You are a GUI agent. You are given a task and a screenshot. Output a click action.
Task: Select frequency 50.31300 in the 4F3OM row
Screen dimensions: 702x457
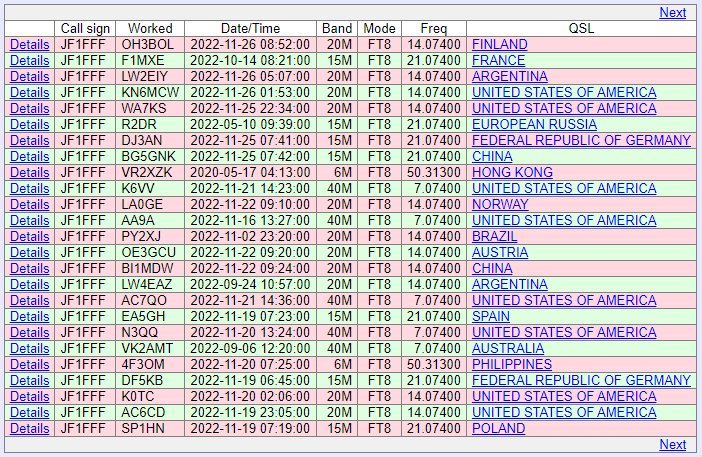coord(434,364)
